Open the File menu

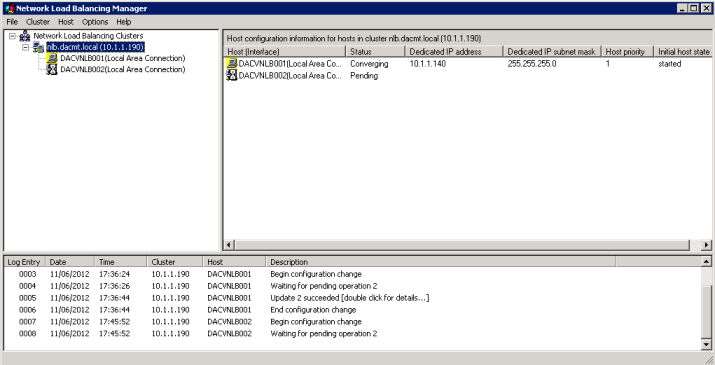click(12, 22)
